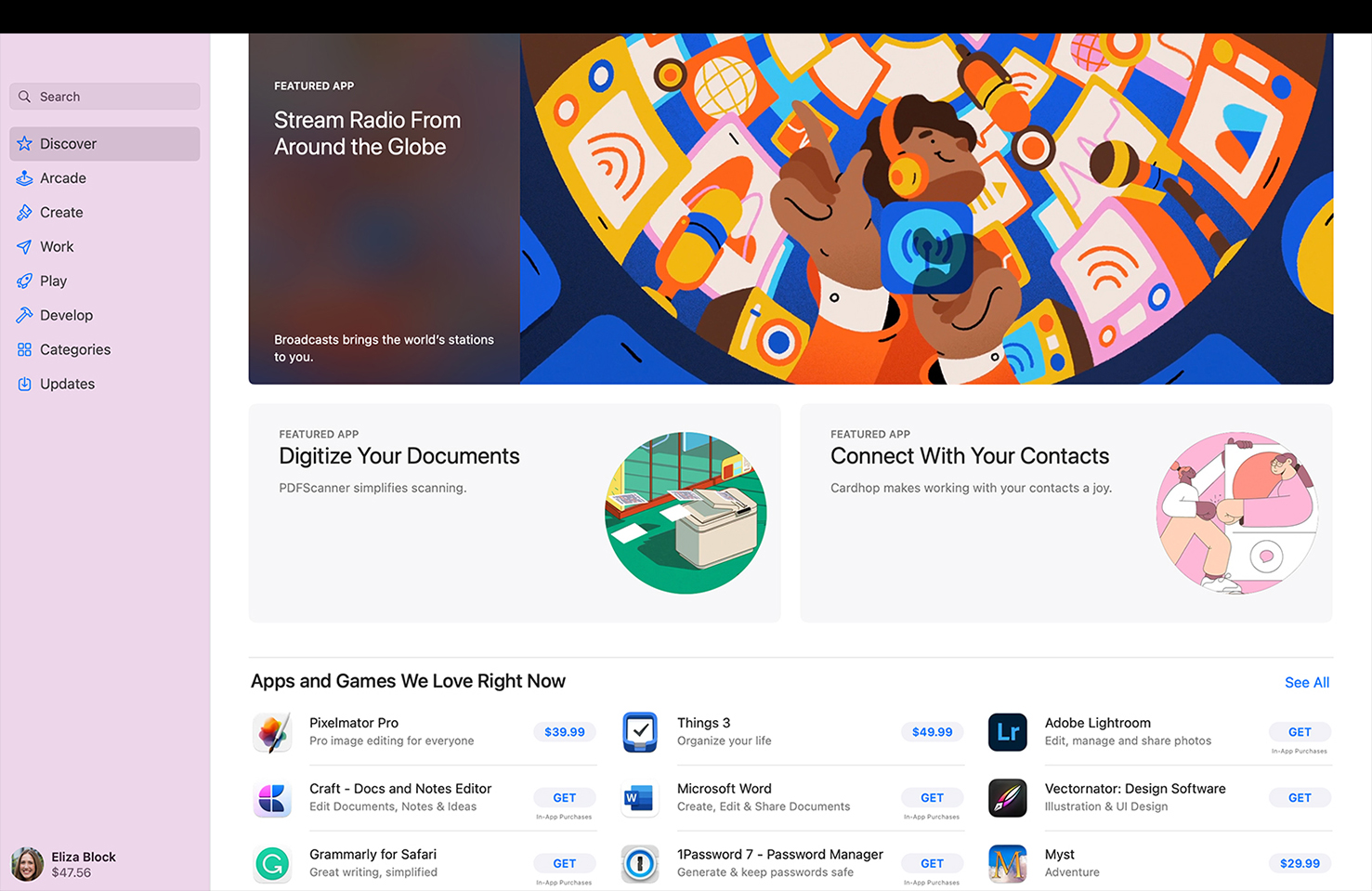Open the Pixelmator Pro app icon

272,732
